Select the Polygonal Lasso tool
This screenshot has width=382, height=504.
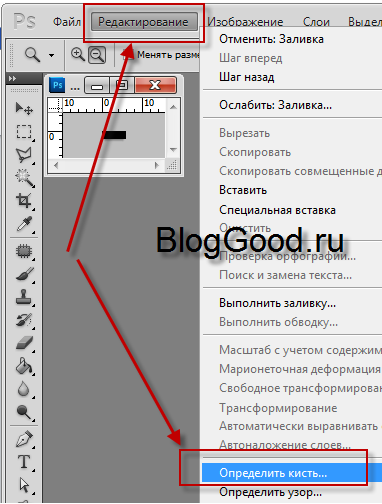[x=24, y=154]
